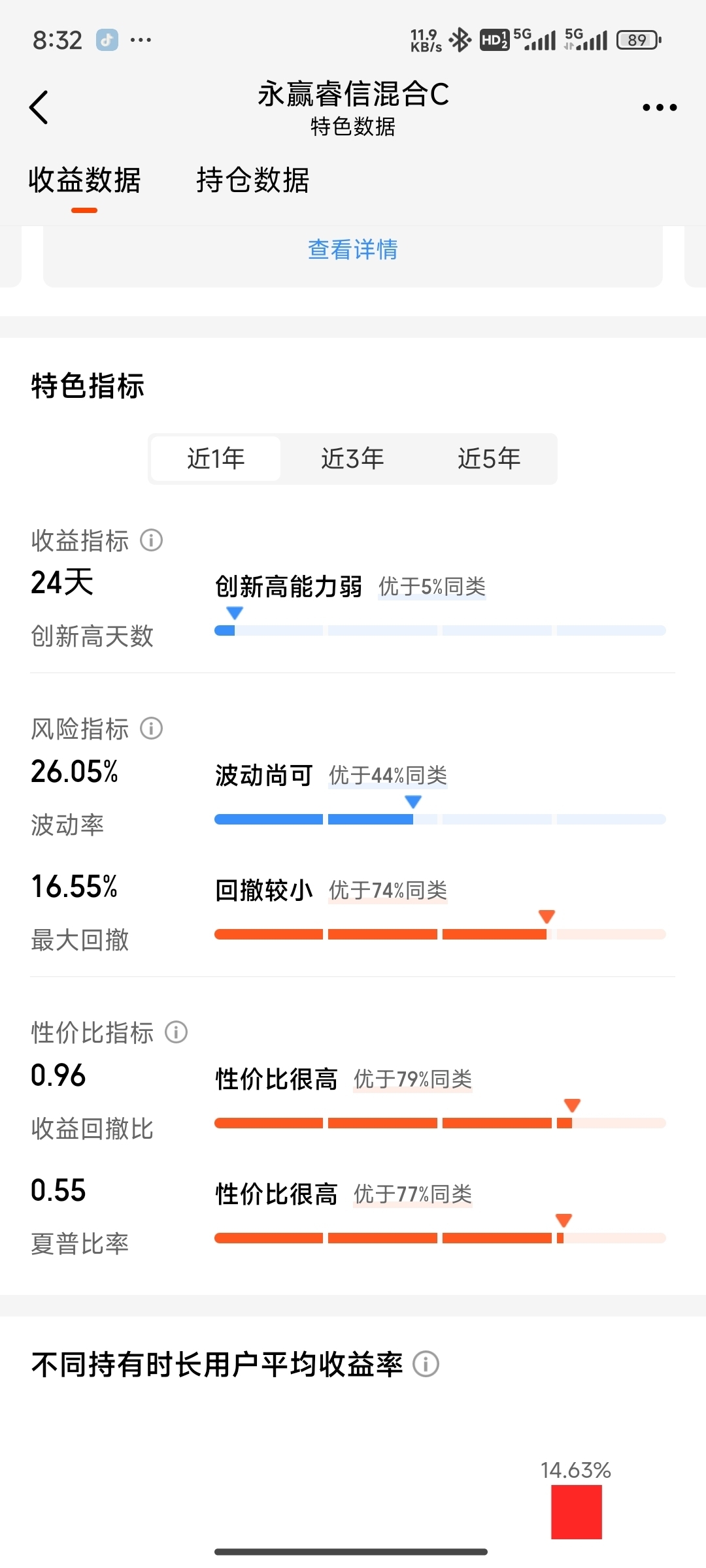Screen dimensions: 706x1568
Task: Tap the 最大回撤 orange progress bar
Action: (x=440, y=934)
